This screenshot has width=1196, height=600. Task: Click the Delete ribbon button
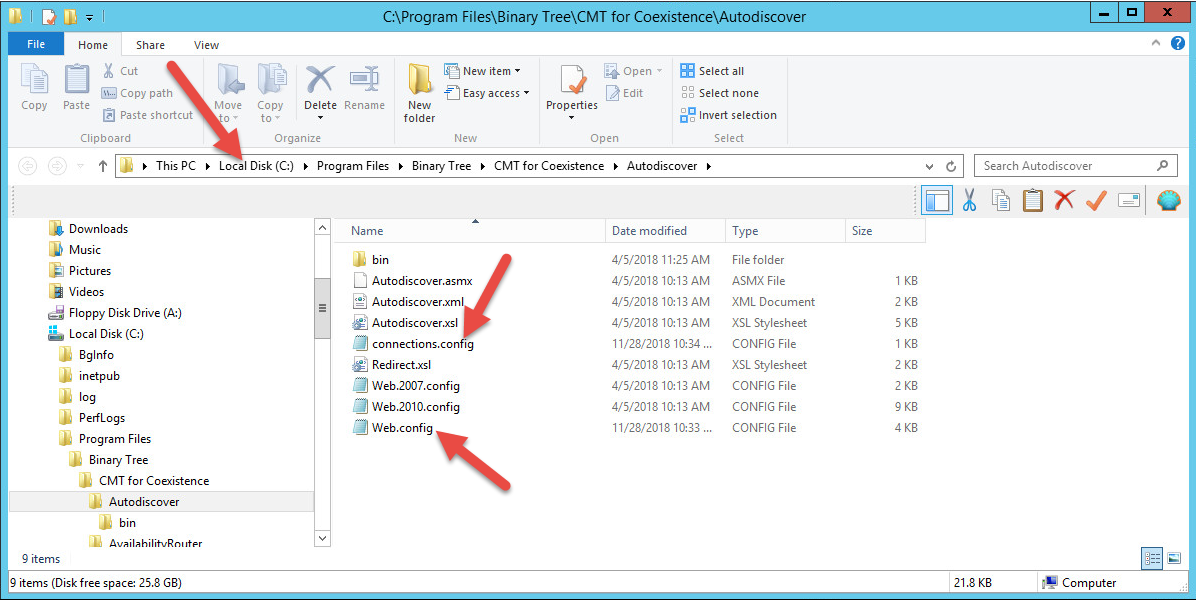[320, 93]
